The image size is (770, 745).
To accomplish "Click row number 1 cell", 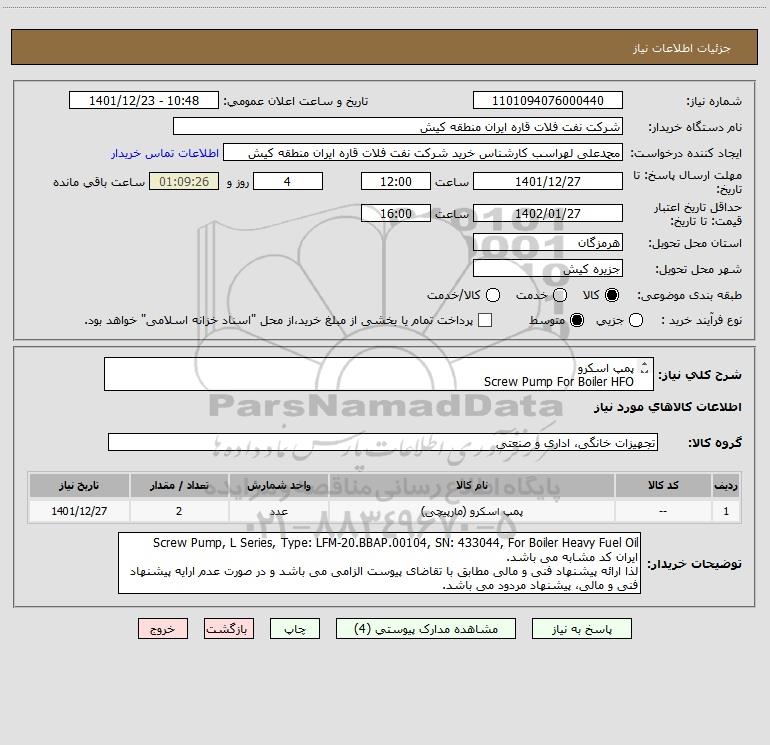I will 726,511.
